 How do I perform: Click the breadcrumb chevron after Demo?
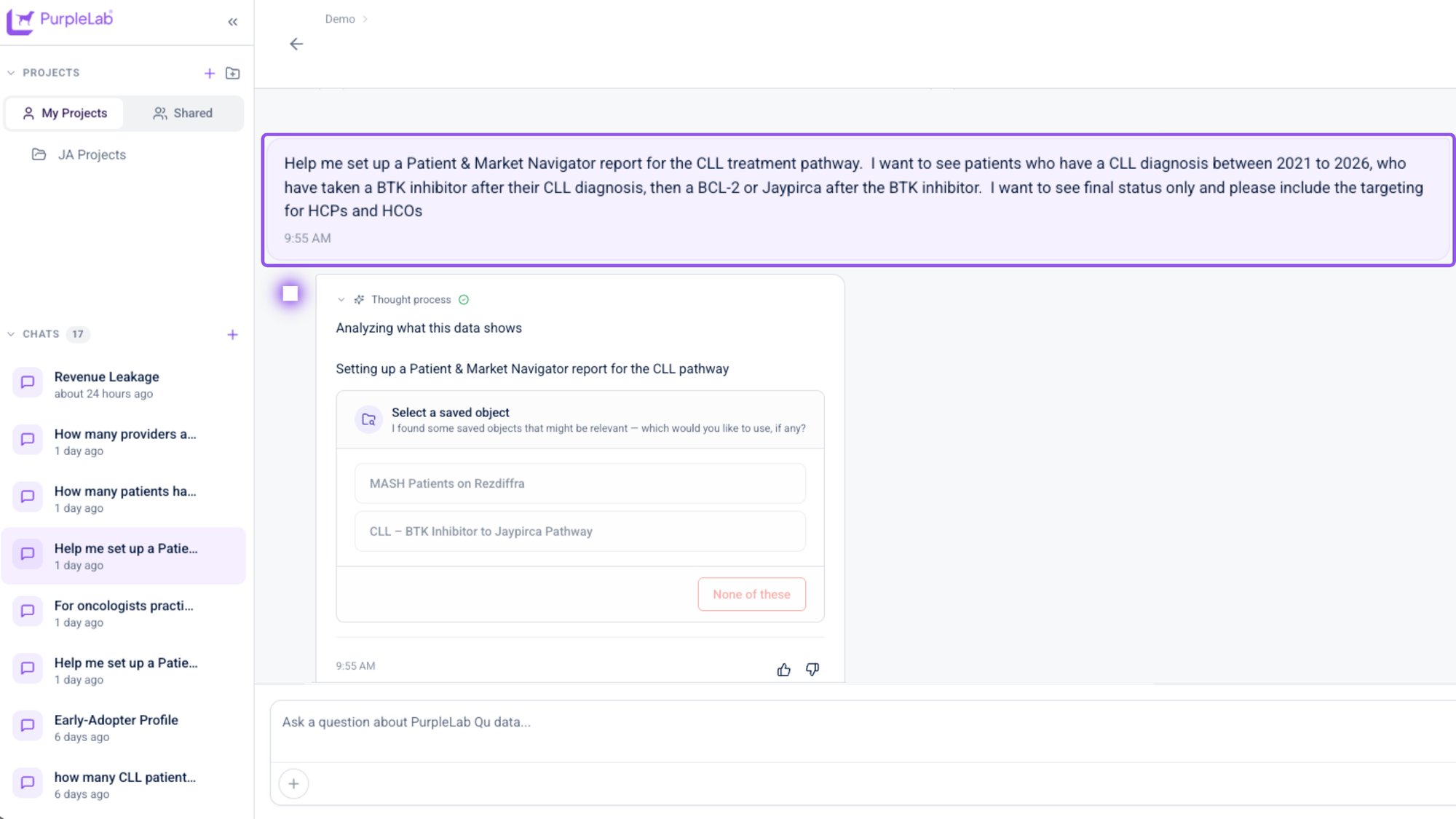click(365, 19)
